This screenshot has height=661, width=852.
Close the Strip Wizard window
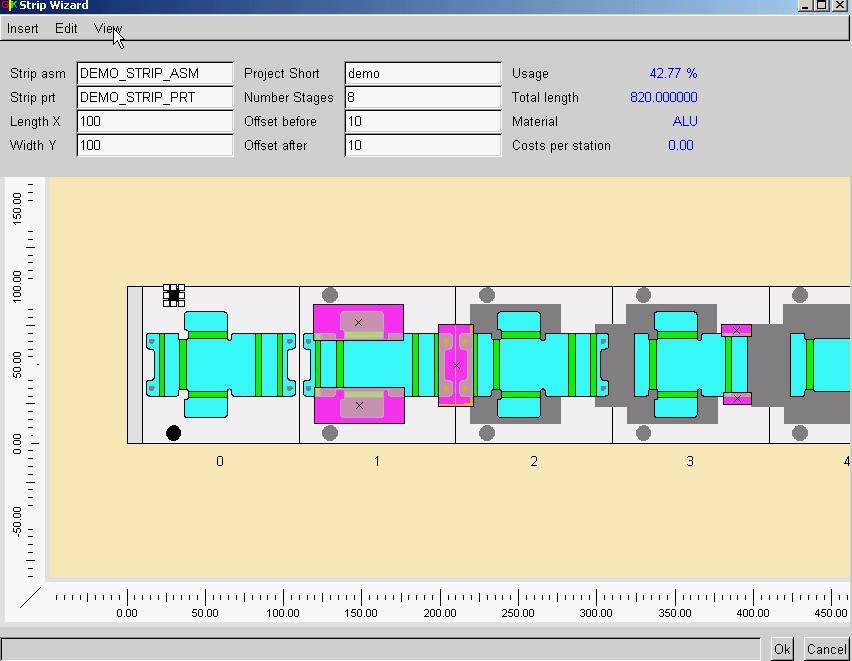click(x=840, y=5)
